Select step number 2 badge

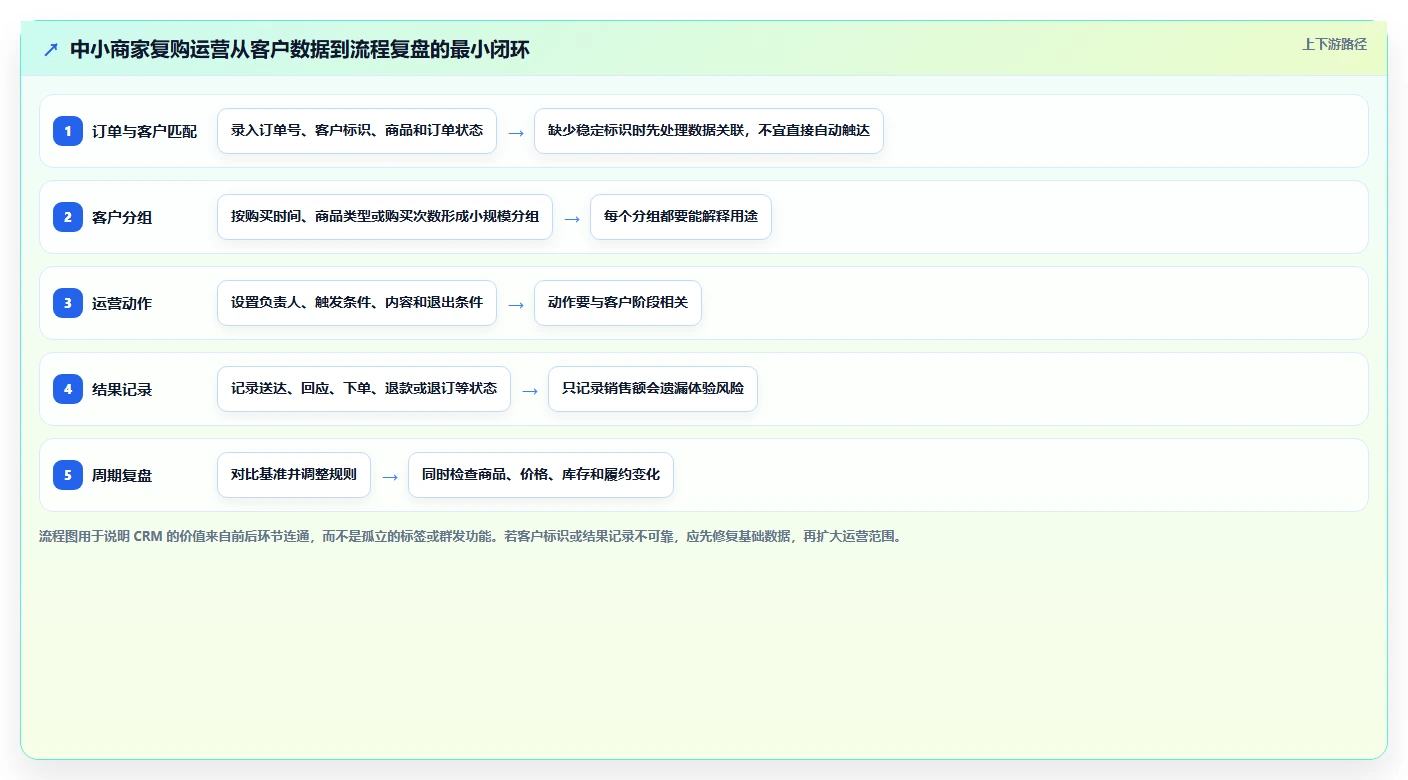pos(68,217)
